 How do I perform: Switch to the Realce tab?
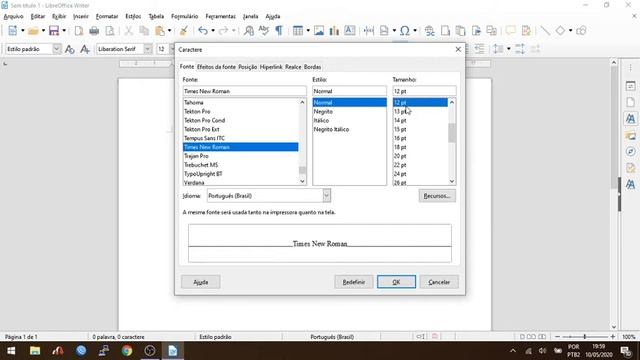coord(293,67)
